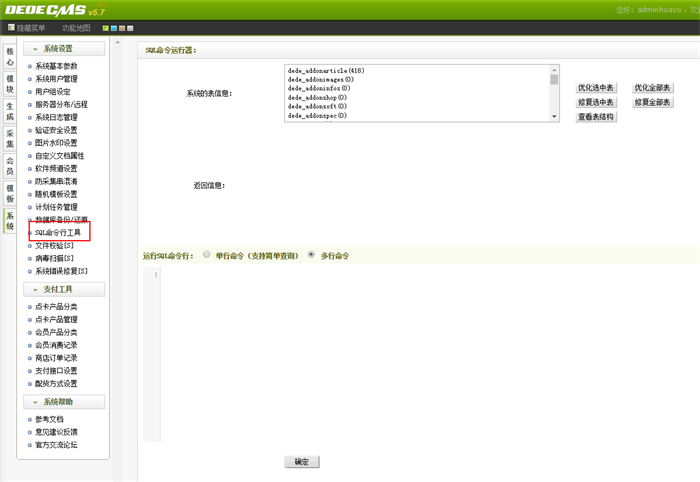Image resolution: width=700 pixels, height=482 pixels.
Task: Click the table list scrollbar down arrow
Action: click(554, 117)
